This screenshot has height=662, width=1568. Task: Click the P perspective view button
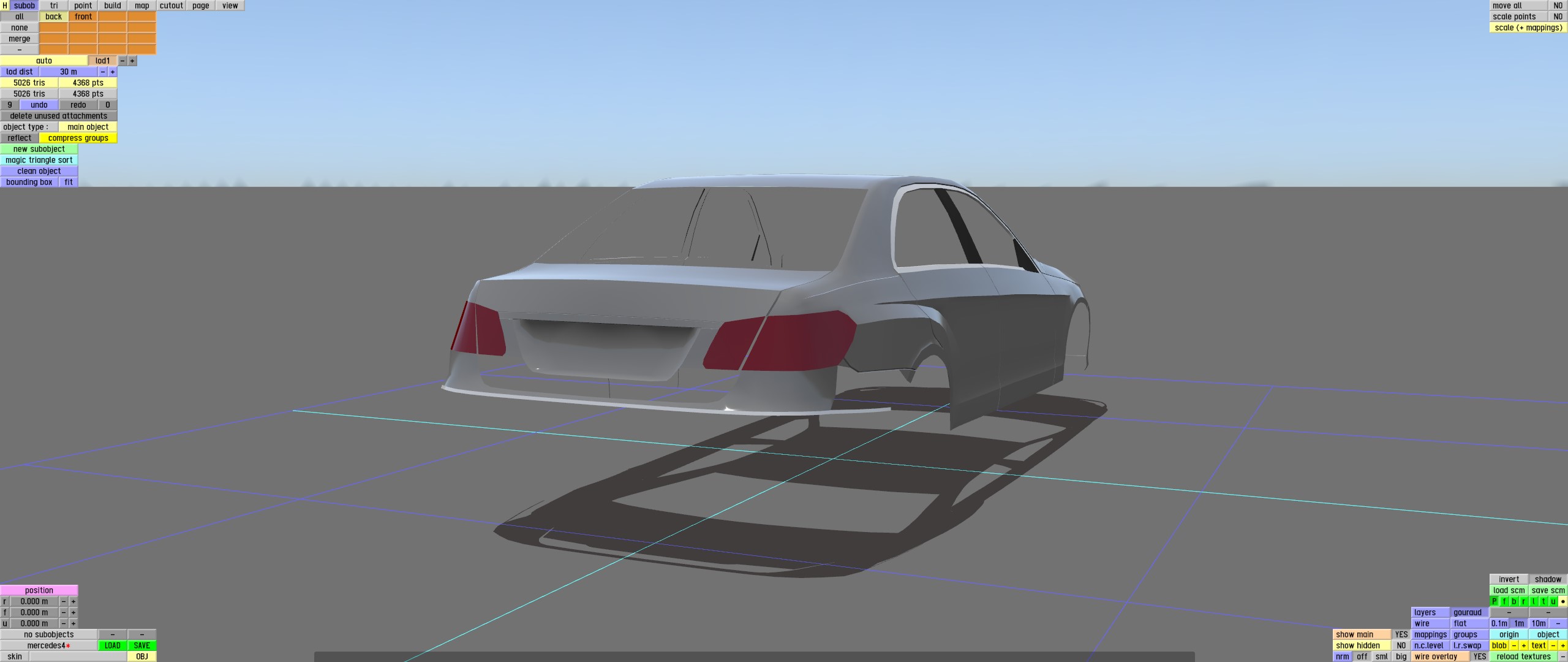(1494, 601)
